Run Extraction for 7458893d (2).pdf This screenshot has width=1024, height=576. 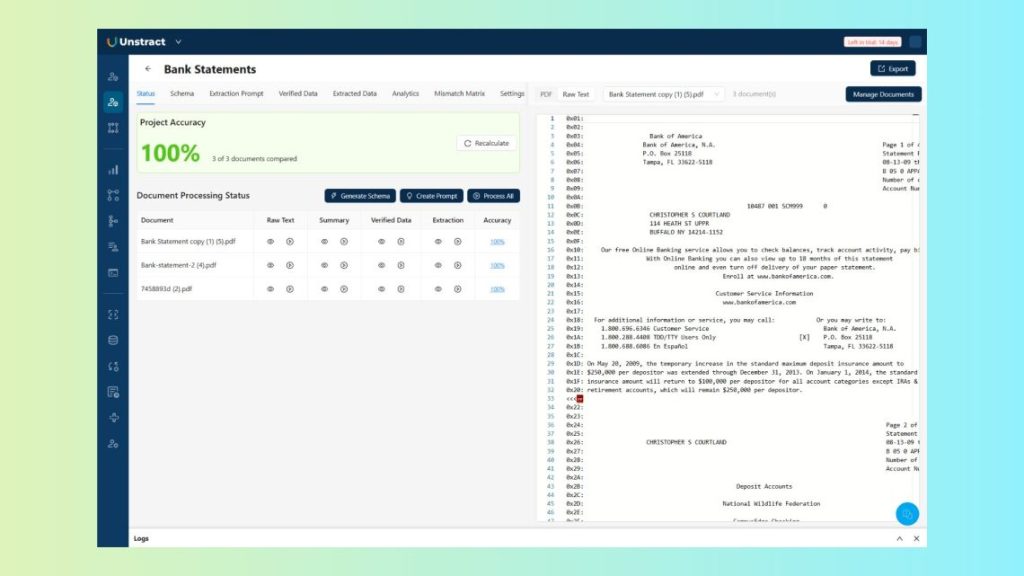coord(457,289)
